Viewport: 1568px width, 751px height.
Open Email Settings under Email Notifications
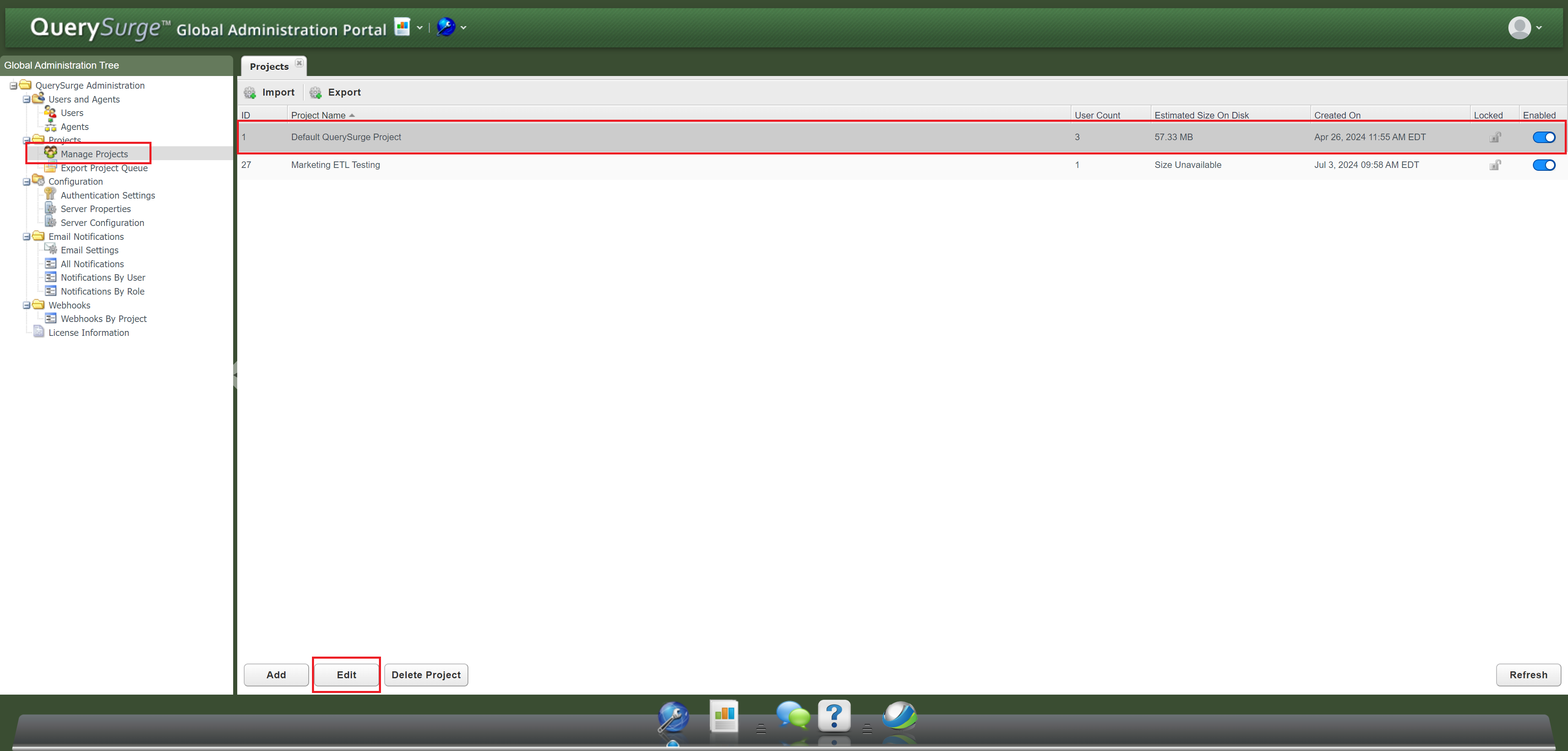pyautogui.click(x=89, y=250)
